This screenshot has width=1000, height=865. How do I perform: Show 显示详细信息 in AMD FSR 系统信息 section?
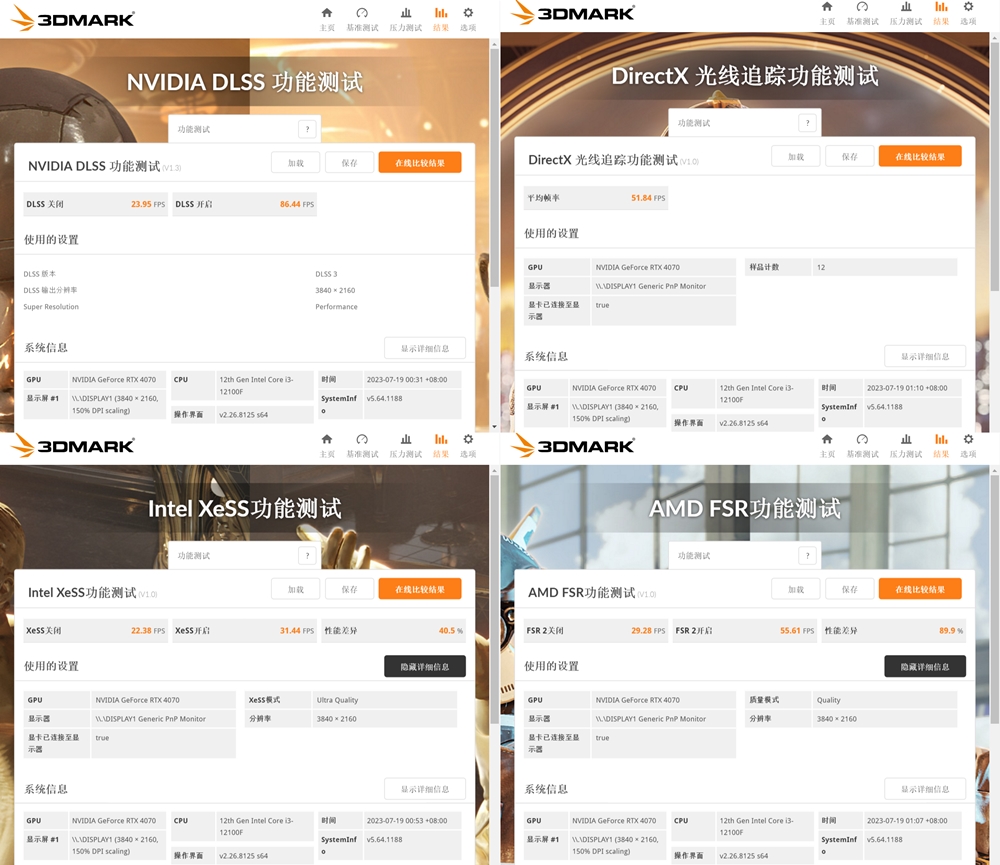click(x=925, y=789)
